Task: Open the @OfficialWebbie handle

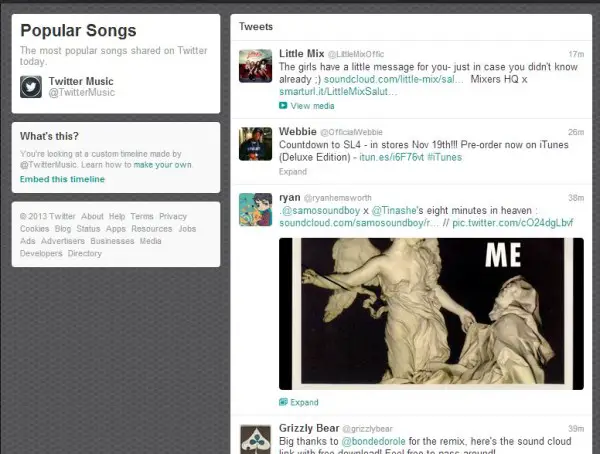Action: point(351,132)
